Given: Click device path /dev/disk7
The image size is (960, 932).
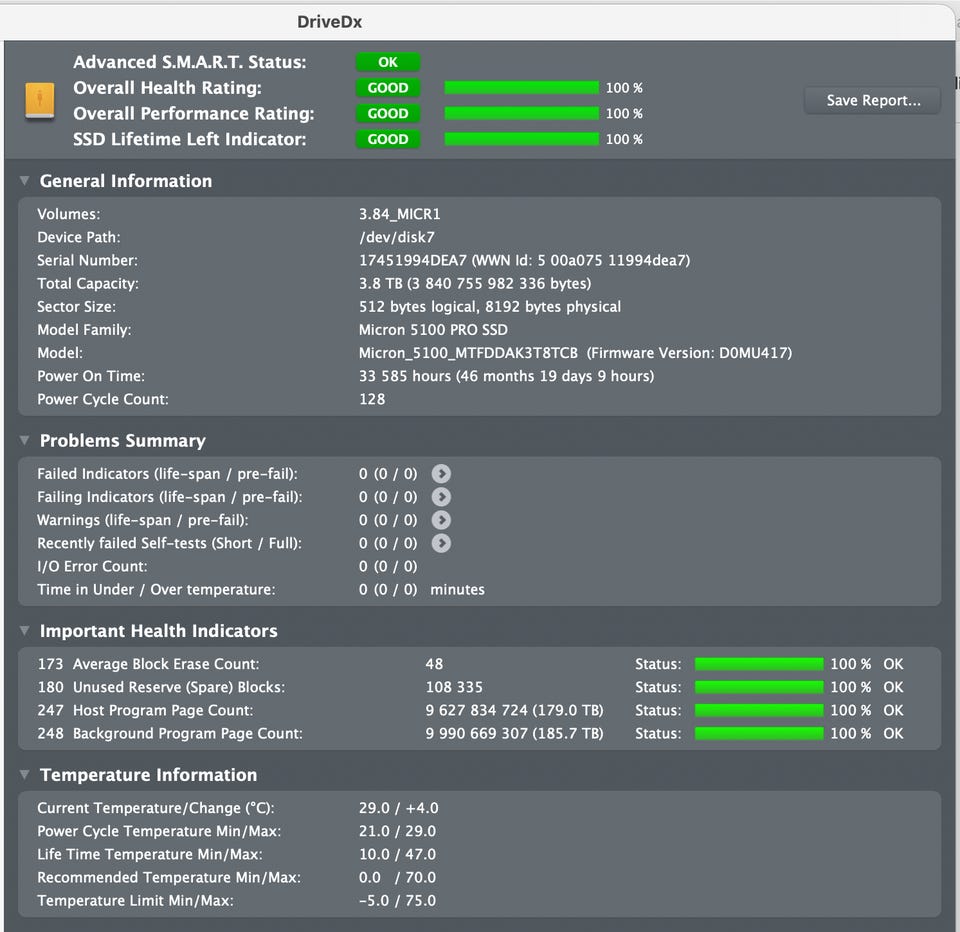Looking at the screenshot, I should tap(397, 237).
